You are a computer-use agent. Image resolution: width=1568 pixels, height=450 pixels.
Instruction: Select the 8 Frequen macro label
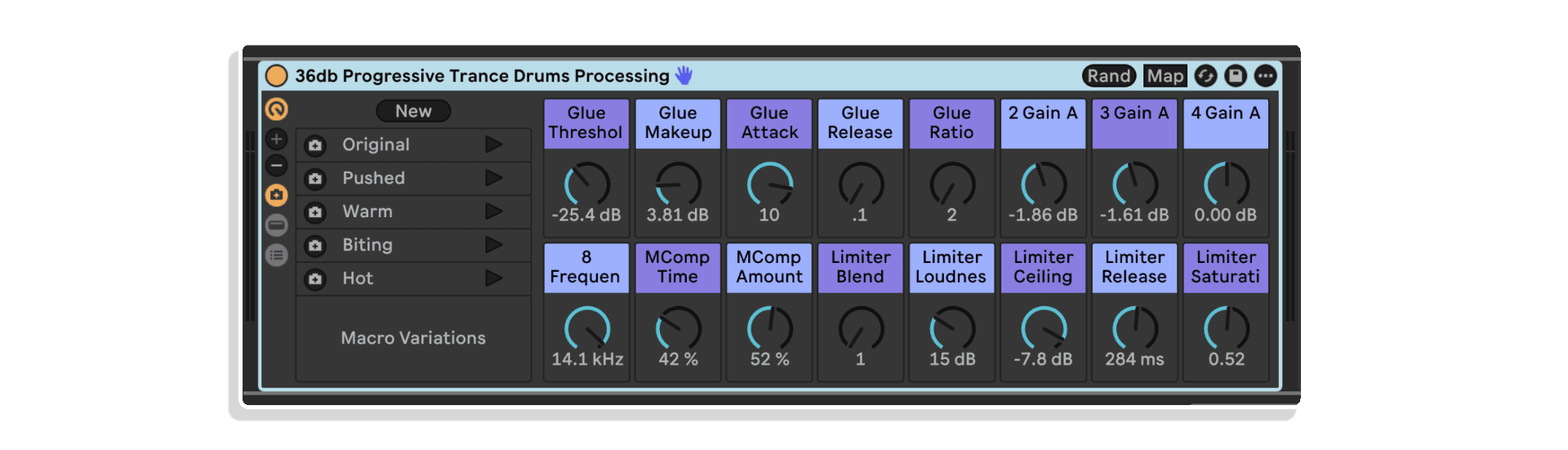pos(586,267)
